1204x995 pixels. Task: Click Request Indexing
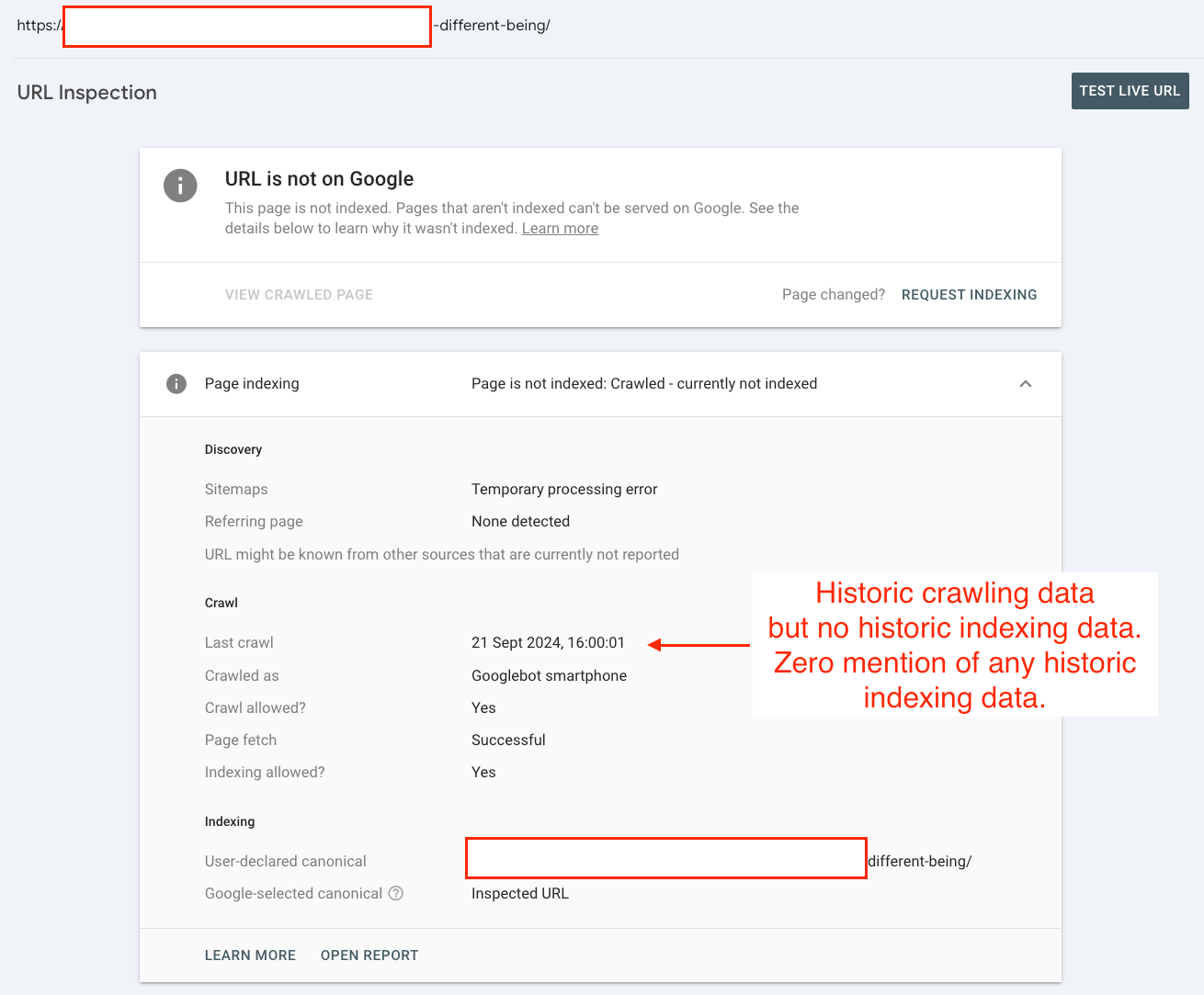coord(969,295)
